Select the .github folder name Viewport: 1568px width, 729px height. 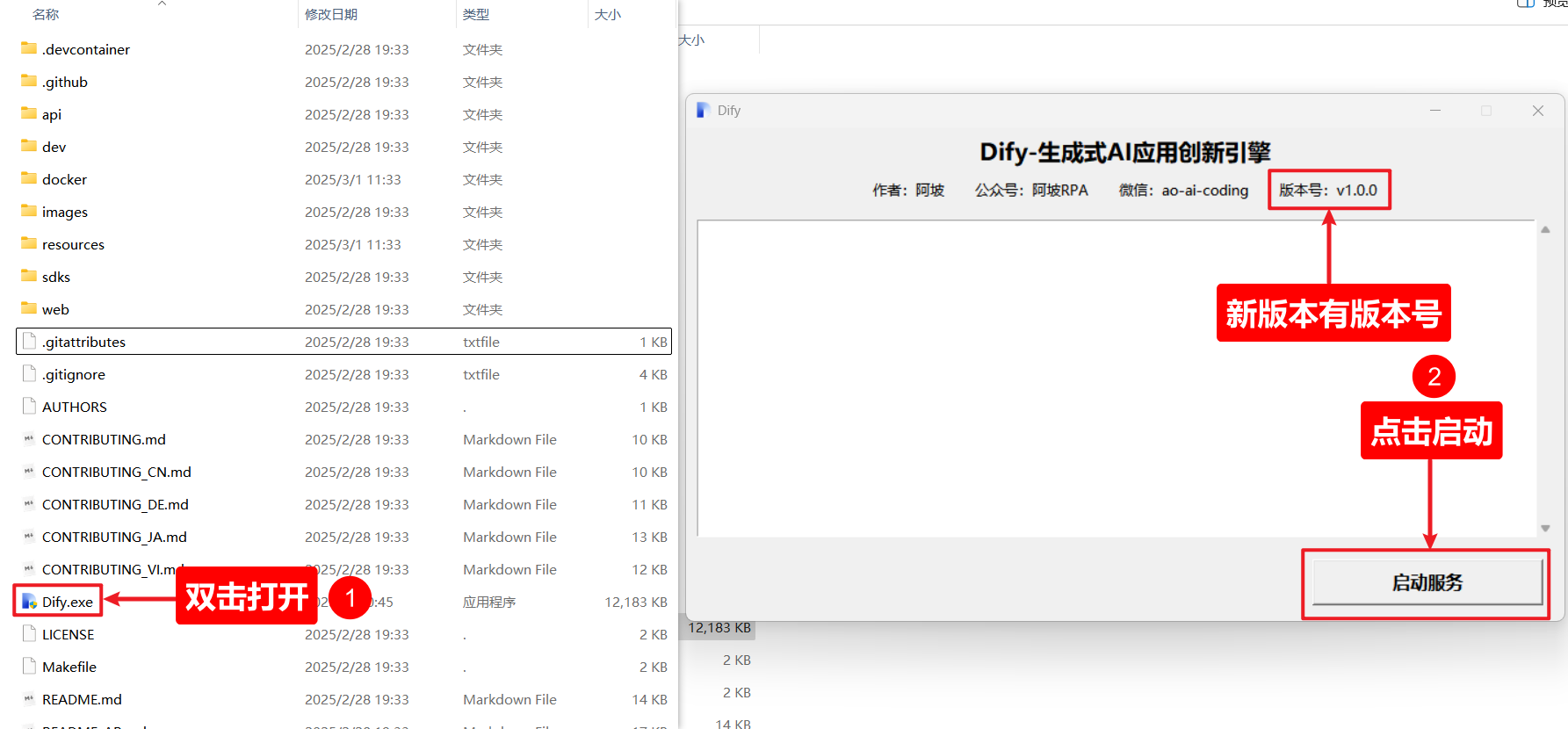(x=65, y=82)
